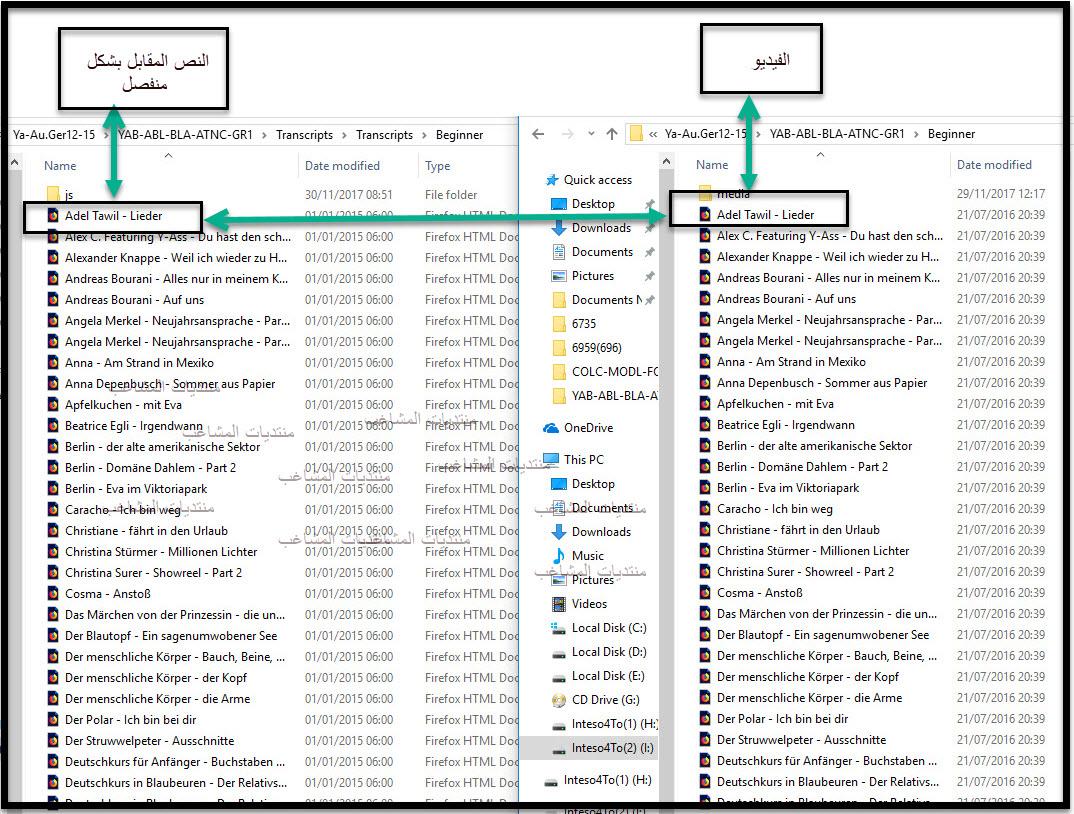Open the 6959(696) folder in navigation pane

click(x=597, y=348)
